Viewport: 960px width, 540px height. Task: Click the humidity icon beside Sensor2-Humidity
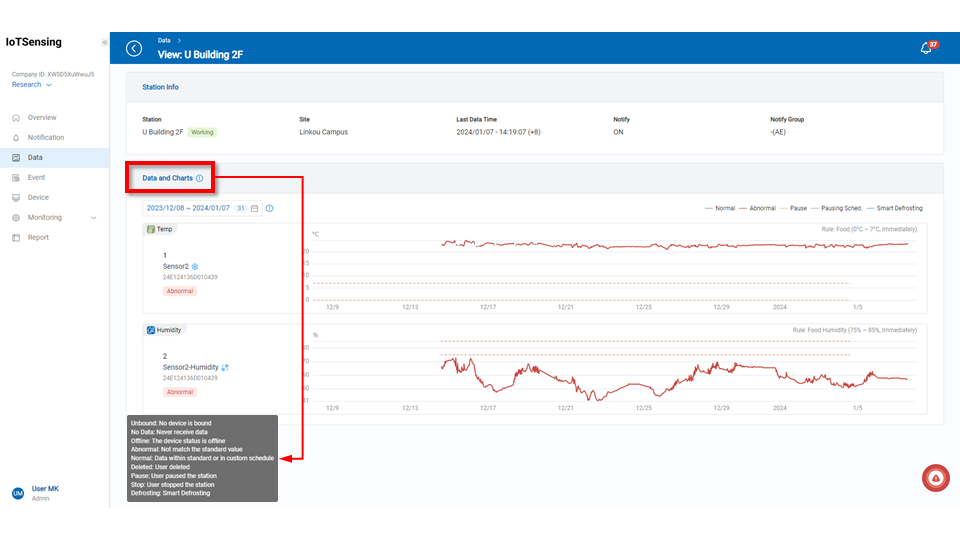(225, 367)
